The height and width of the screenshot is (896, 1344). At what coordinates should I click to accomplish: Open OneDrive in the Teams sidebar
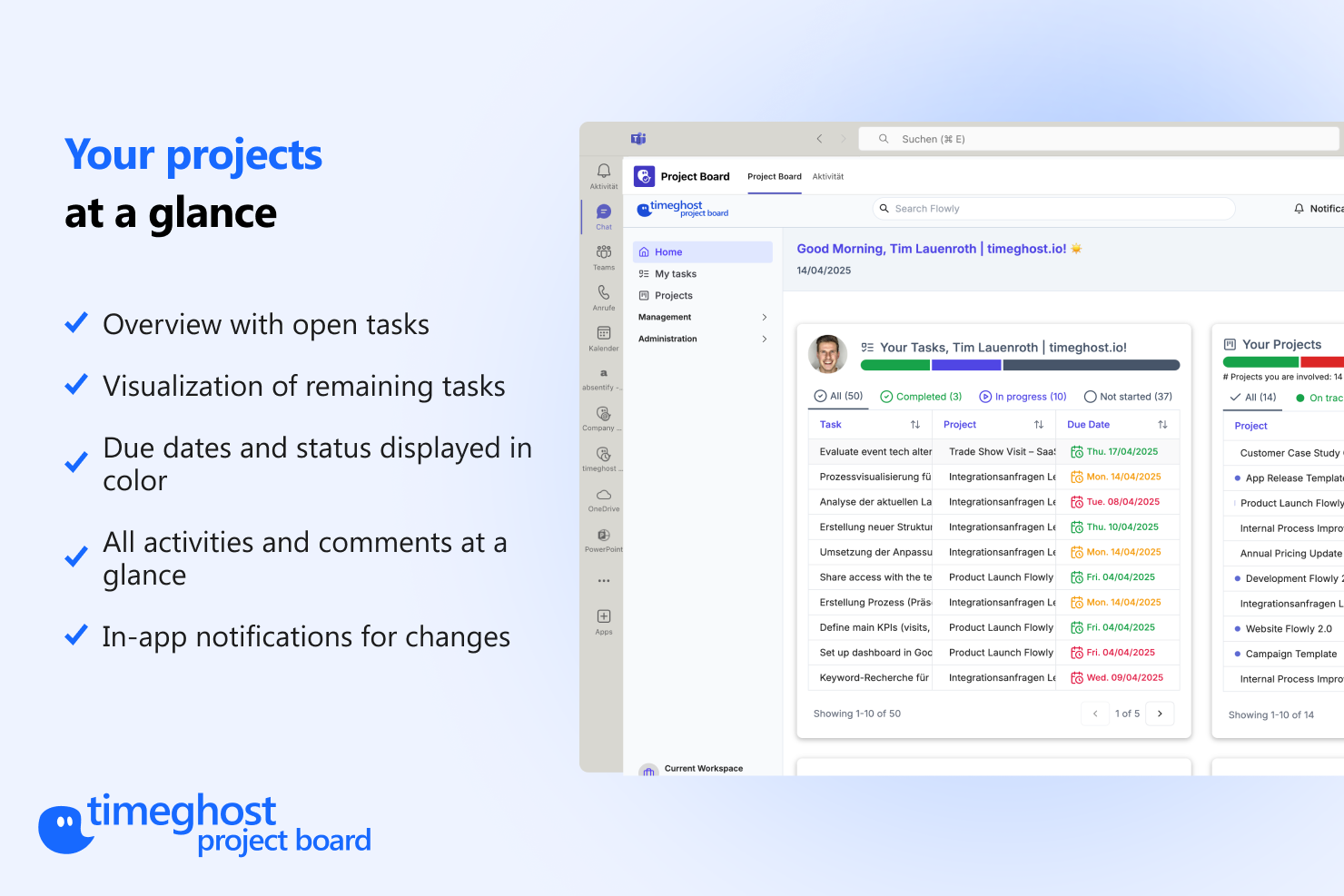pos(604,499)
